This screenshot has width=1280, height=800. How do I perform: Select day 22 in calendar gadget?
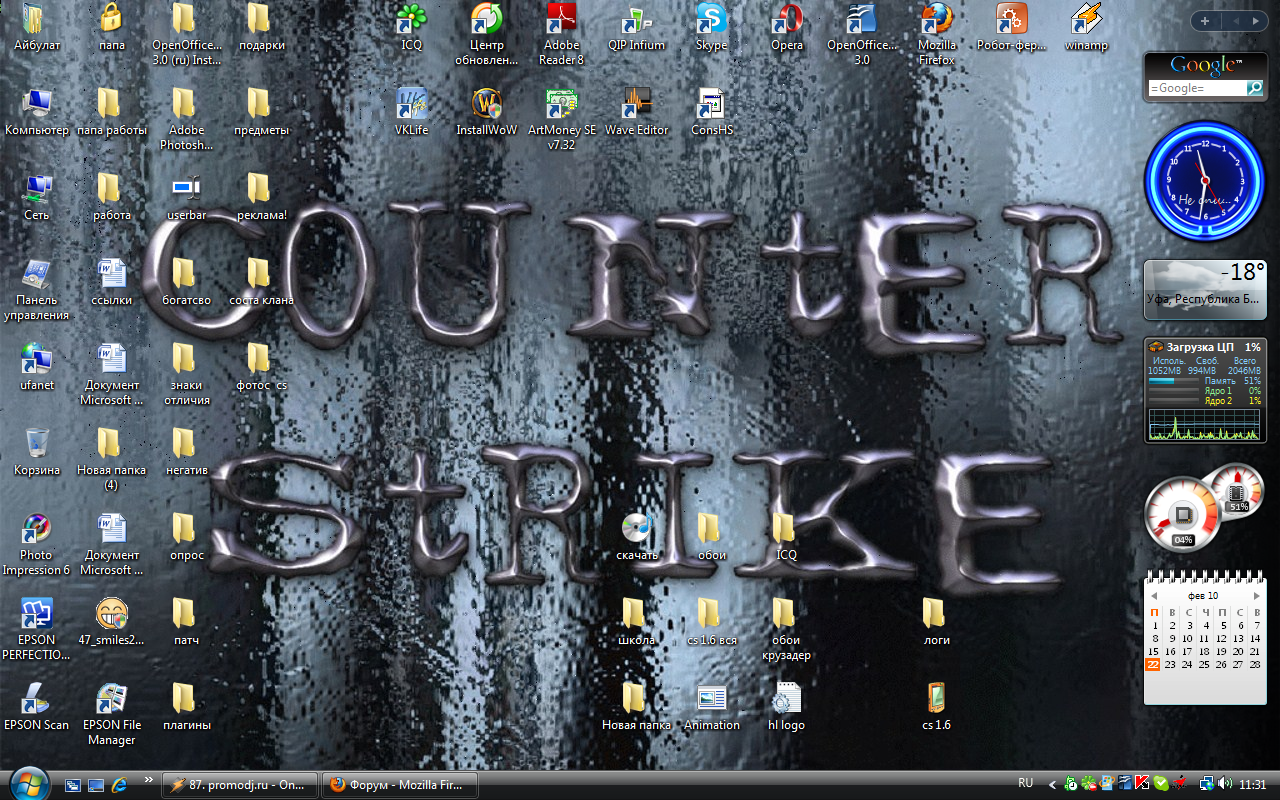1153,664
